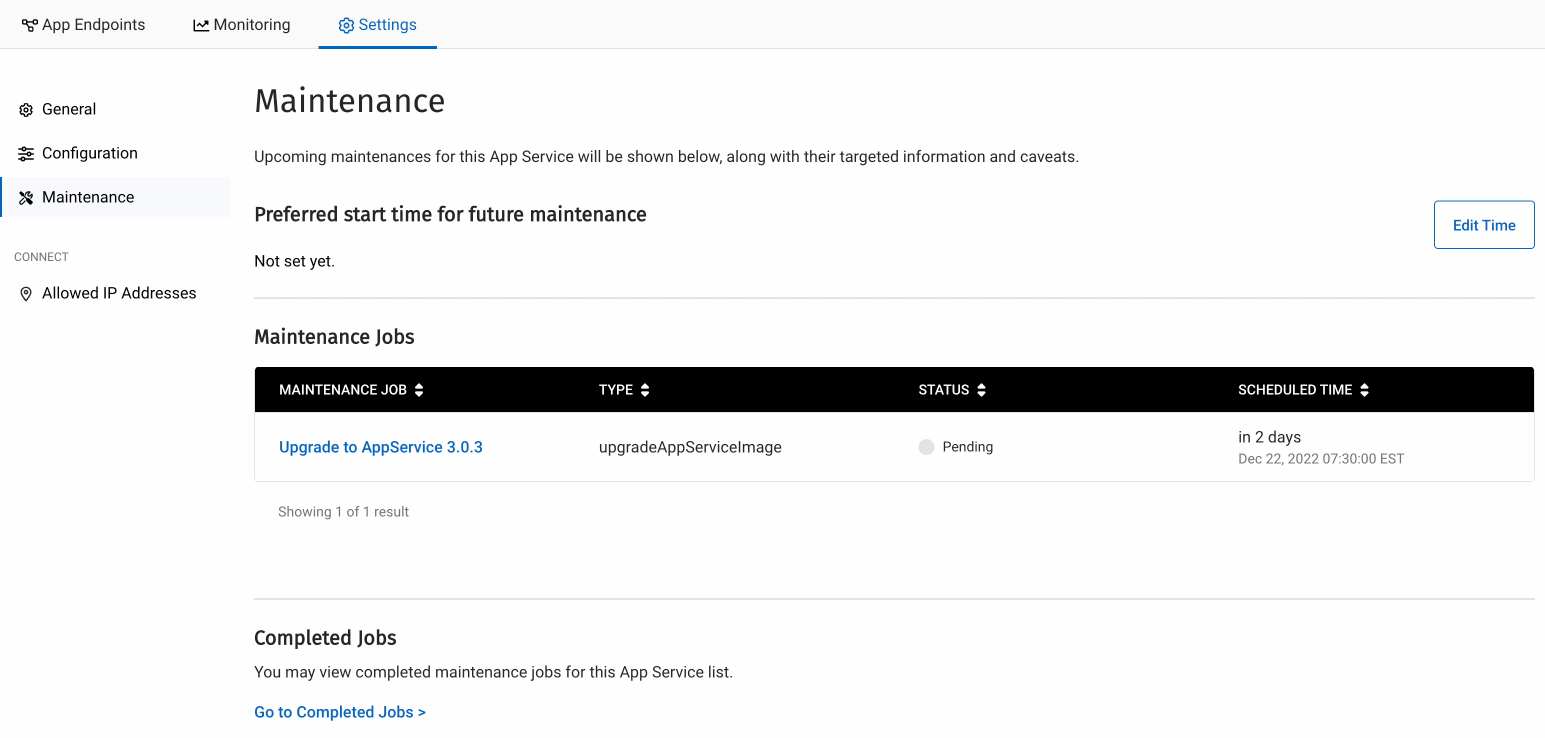Viewport: 1545px width, 738px height.
Task: Click the 'in 2 days' scheduled time
Action: tap(1269, 437)
